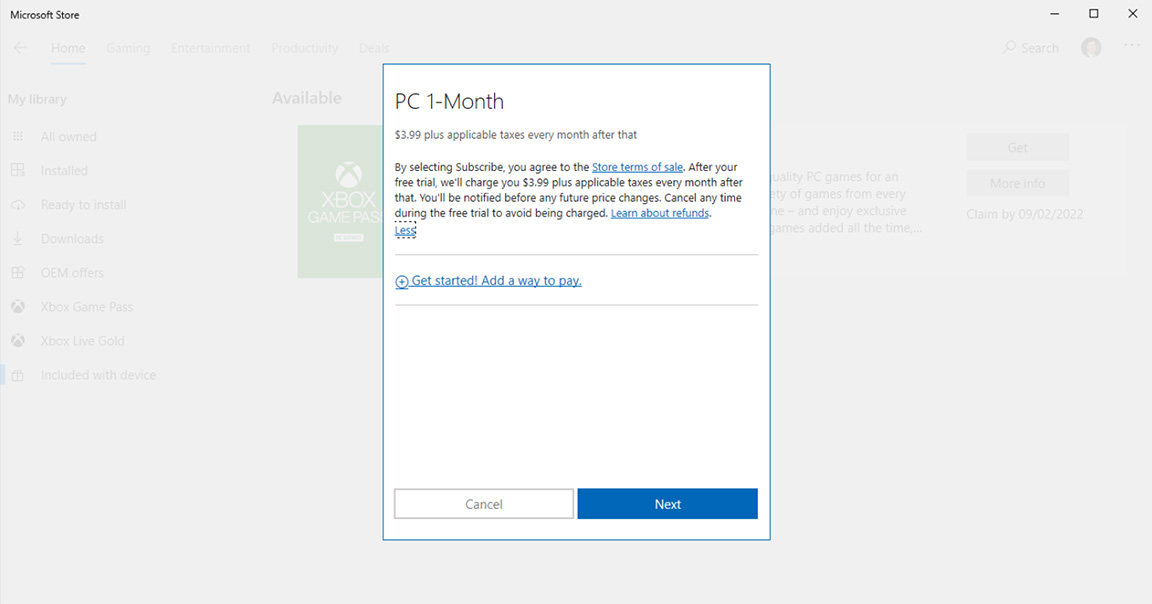Image resolution: width=1152 pixels, height=604 pixels.
Task: Open the Xbox Game Pass green tile image
Action: (x=340, y=201)
